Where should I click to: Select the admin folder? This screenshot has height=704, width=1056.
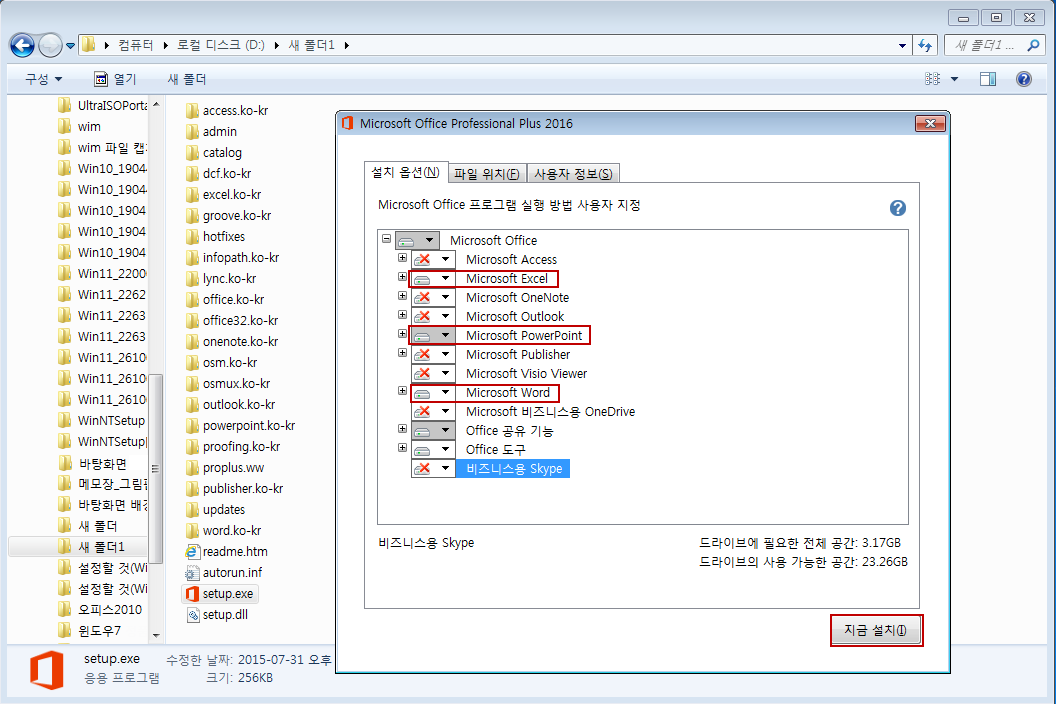(x=211, y=131)
